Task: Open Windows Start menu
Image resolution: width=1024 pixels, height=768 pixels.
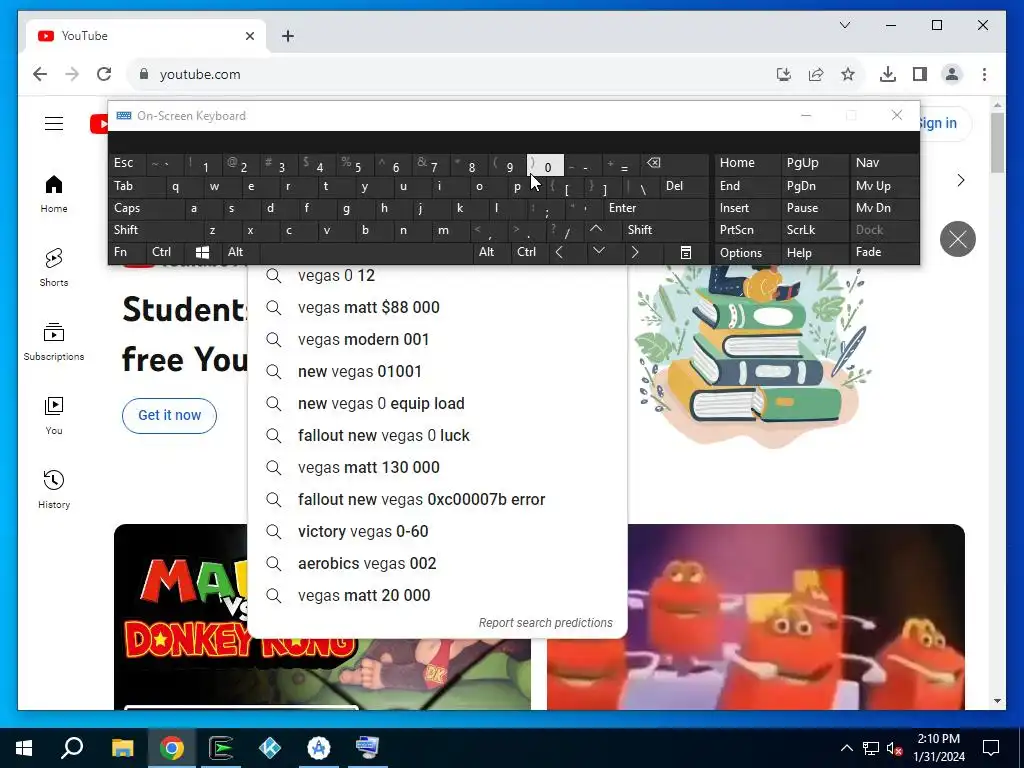Action: 24,748
